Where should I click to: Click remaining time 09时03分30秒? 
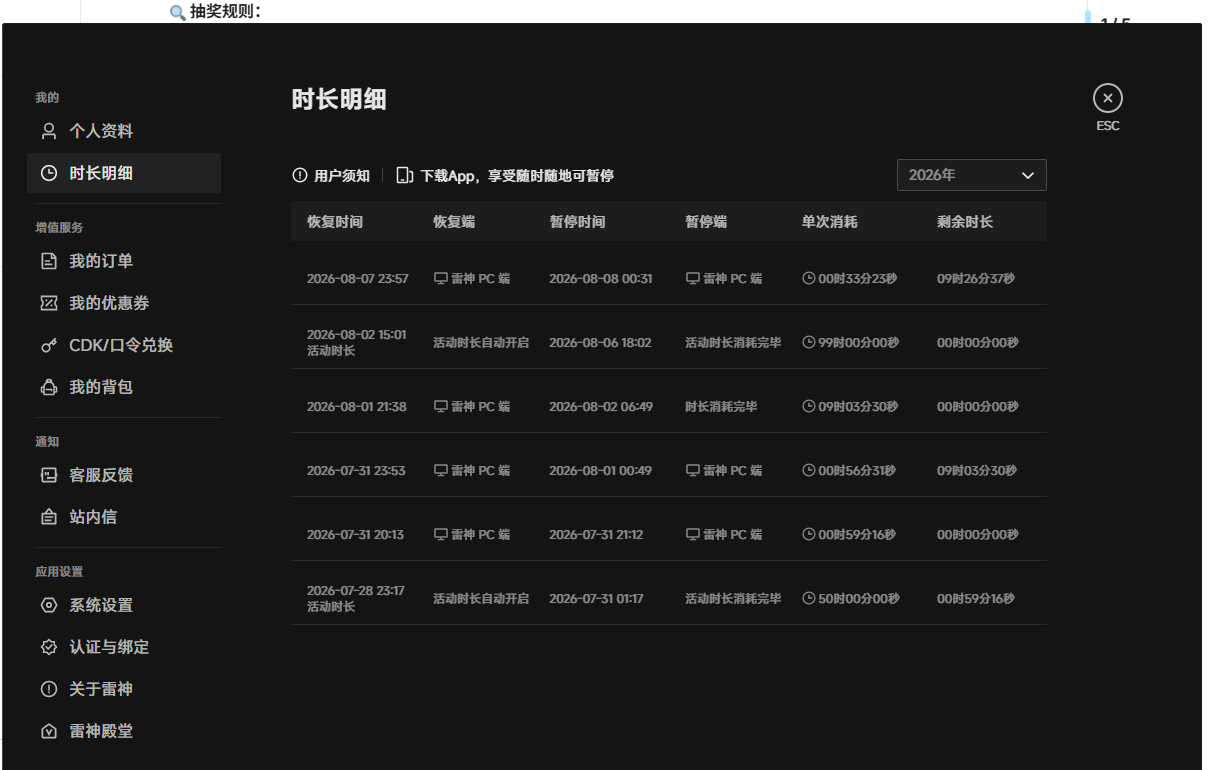click(x=977, y=470)
